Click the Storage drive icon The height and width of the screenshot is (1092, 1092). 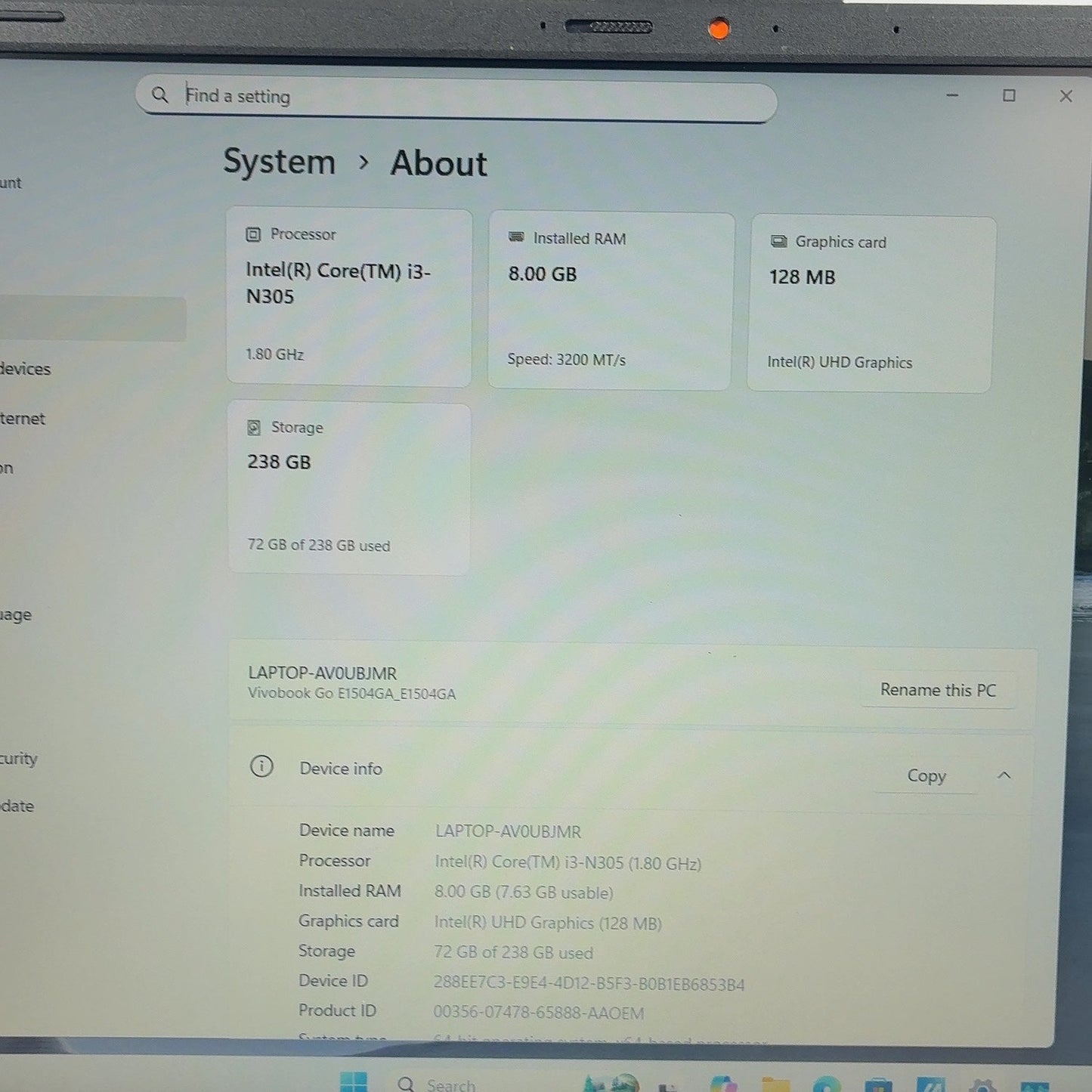(x=254, y=428)
